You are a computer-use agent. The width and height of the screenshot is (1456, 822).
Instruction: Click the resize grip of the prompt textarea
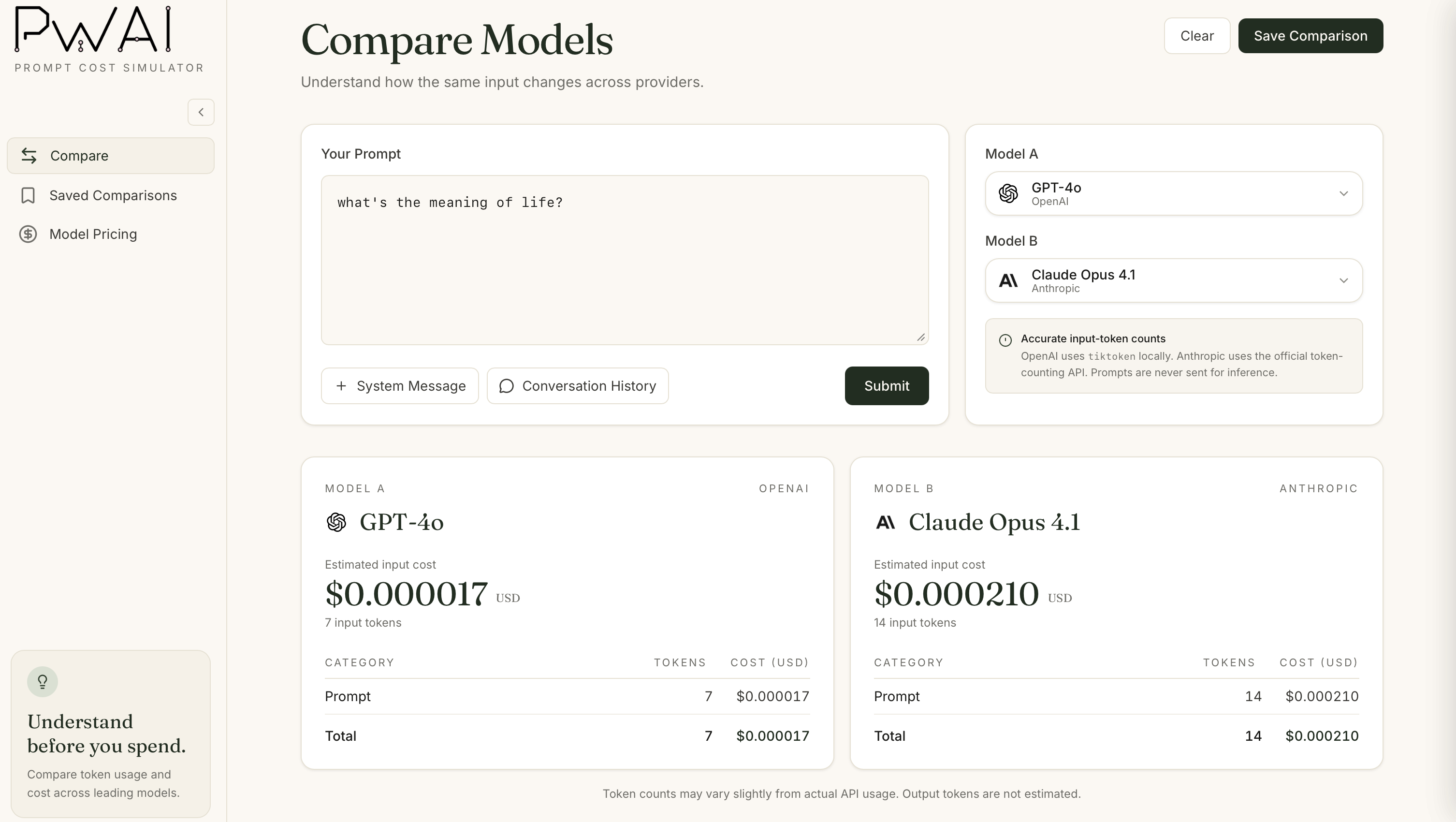tap(921, 337)
